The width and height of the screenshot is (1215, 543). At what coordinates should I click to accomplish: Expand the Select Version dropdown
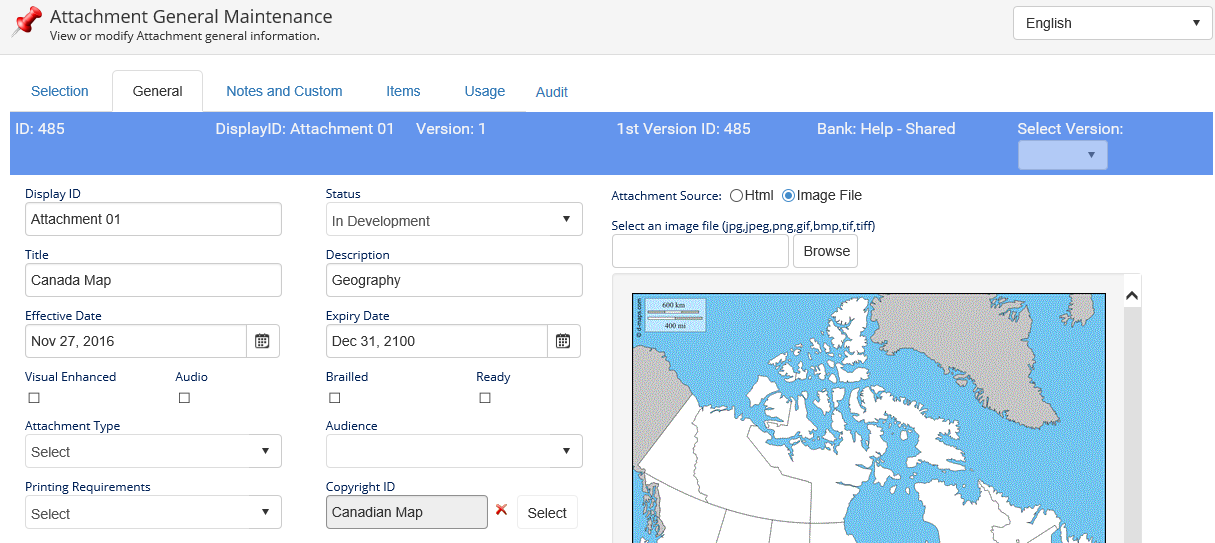point(1062,155)
